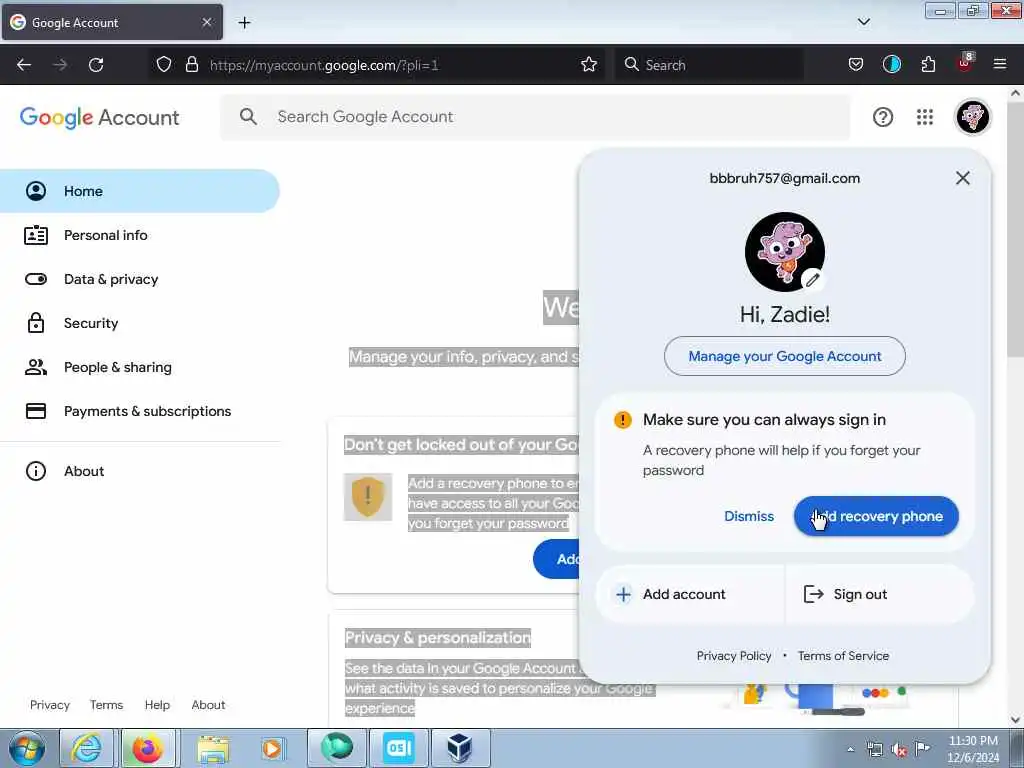Image resolution: width=1024 pixels, height=768 pixels.
Task: Click the Firefox taskbar icon
Action: click(148, 748)
